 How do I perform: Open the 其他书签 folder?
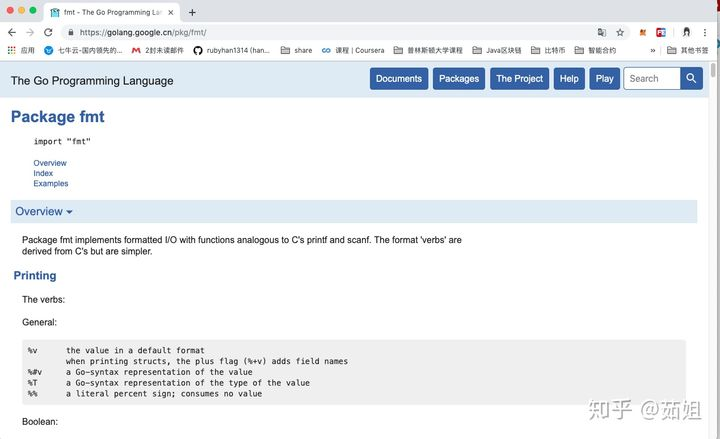(687, 50)
